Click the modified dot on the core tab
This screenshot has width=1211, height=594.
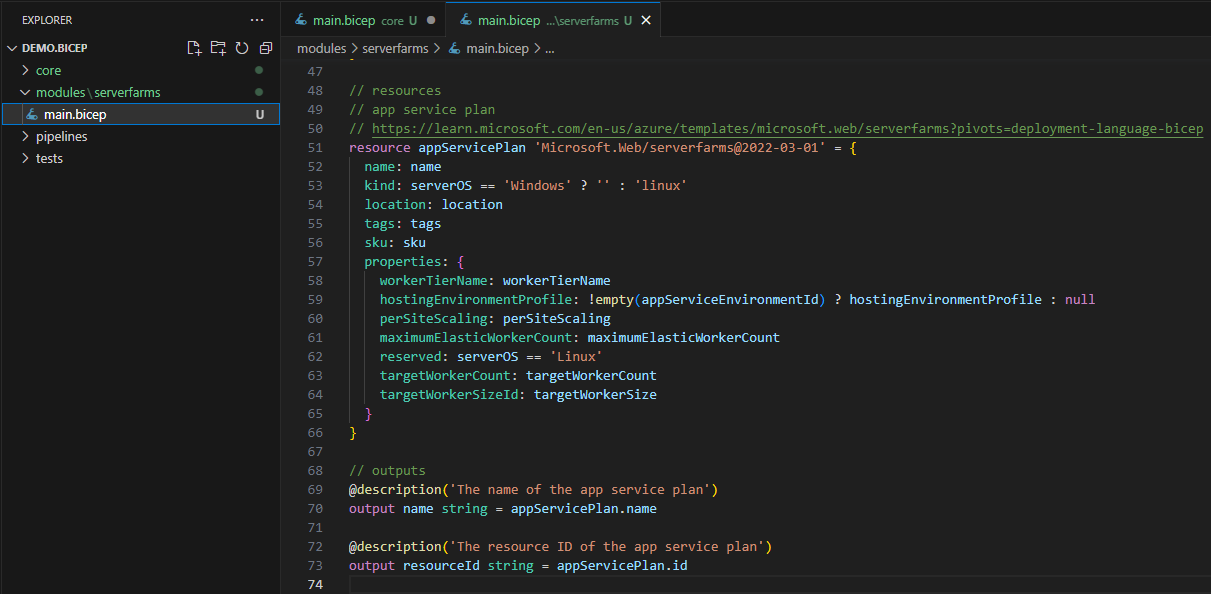coord(430,19)
